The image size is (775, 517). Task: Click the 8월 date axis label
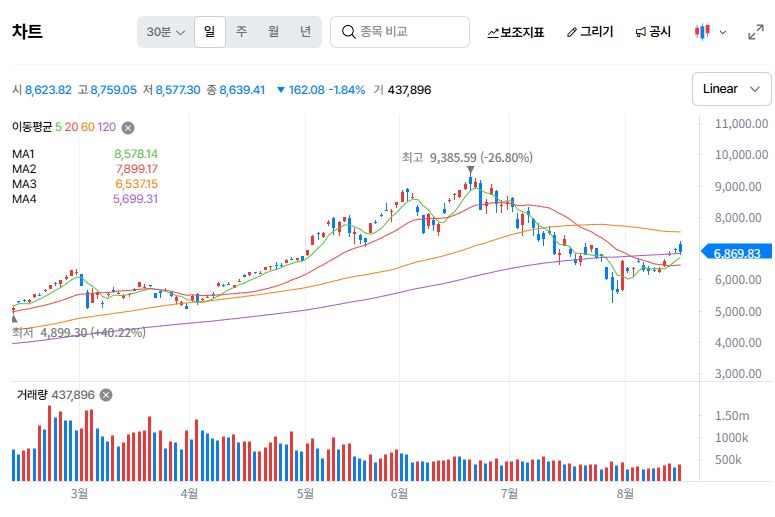625,493
